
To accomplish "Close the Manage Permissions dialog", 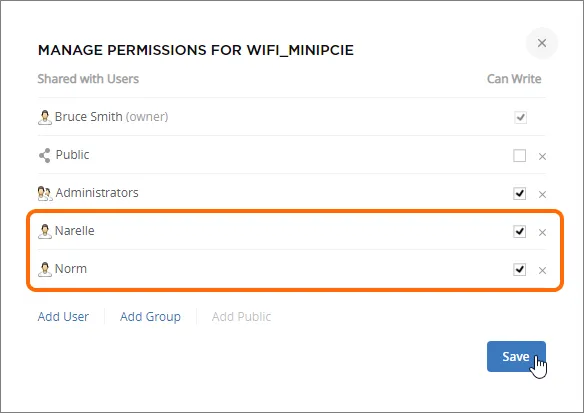I will pyautogui.click(x=542, y=43).
